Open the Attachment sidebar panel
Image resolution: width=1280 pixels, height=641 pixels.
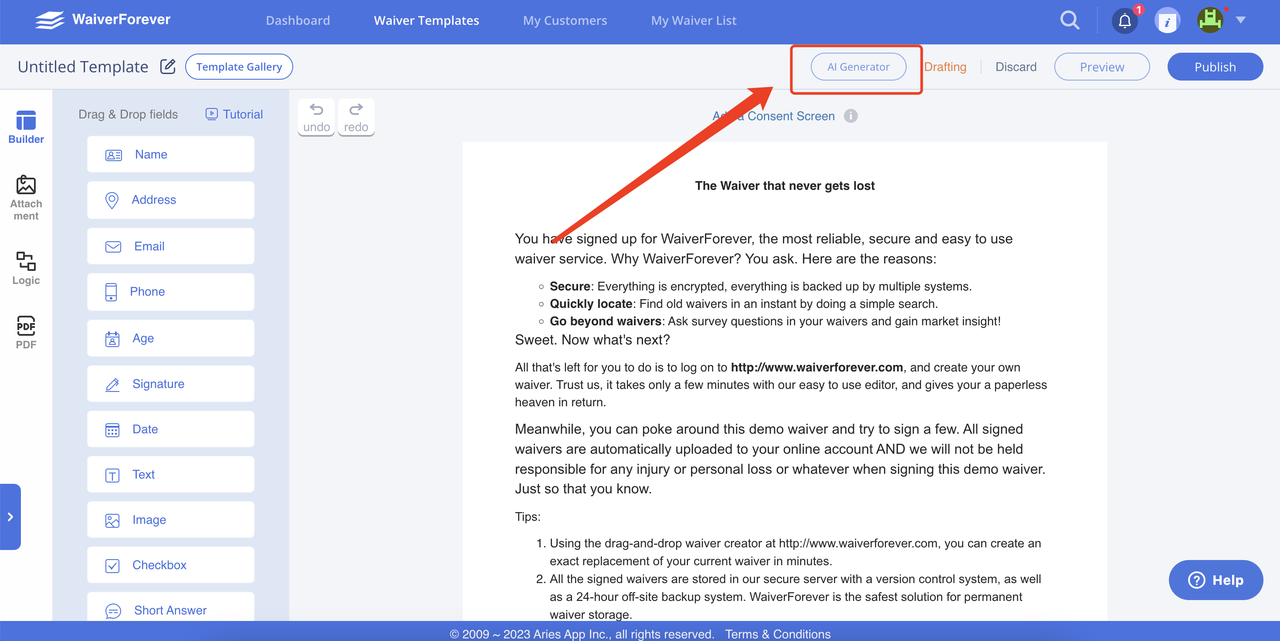[x=26, y=197]
